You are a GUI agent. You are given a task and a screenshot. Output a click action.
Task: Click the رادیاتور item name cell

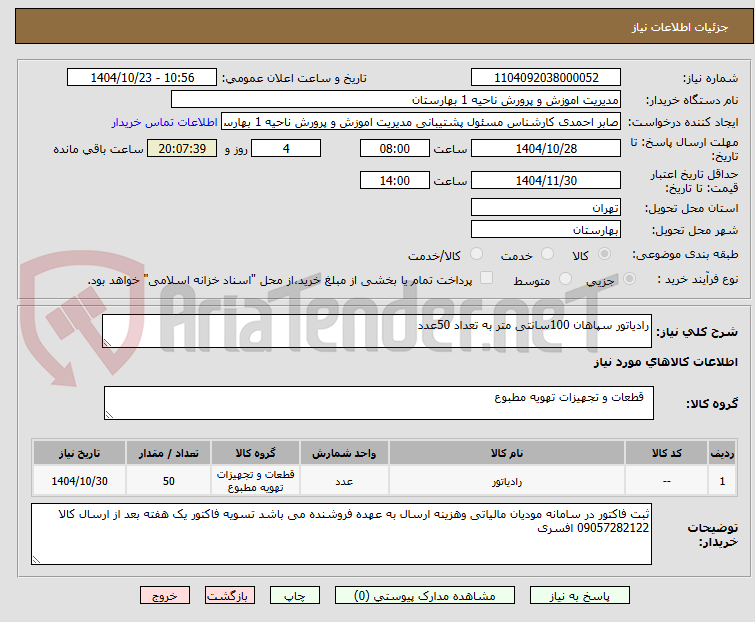point(507,481)
